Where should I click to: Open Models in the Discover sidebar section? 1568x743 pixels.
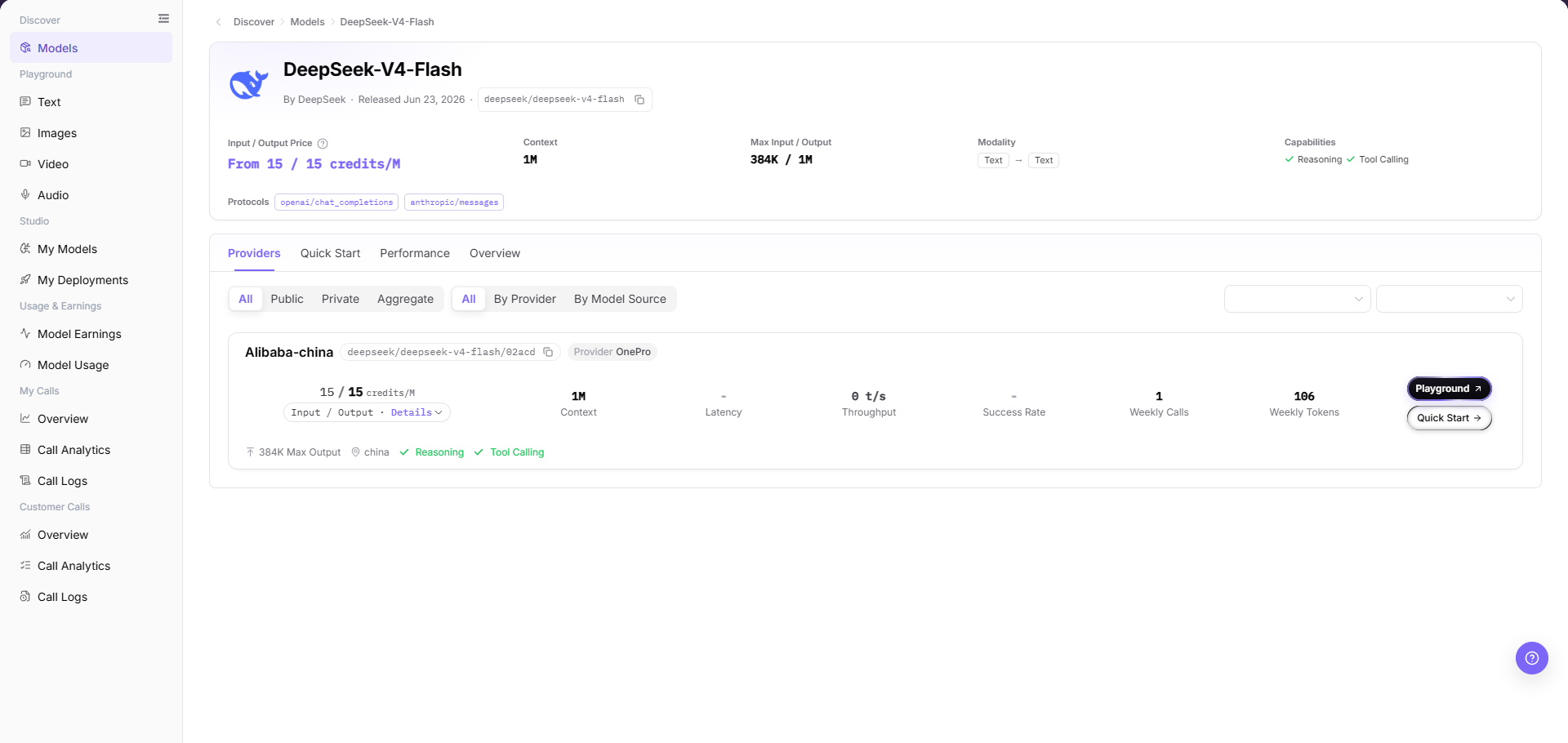(91, 48)
